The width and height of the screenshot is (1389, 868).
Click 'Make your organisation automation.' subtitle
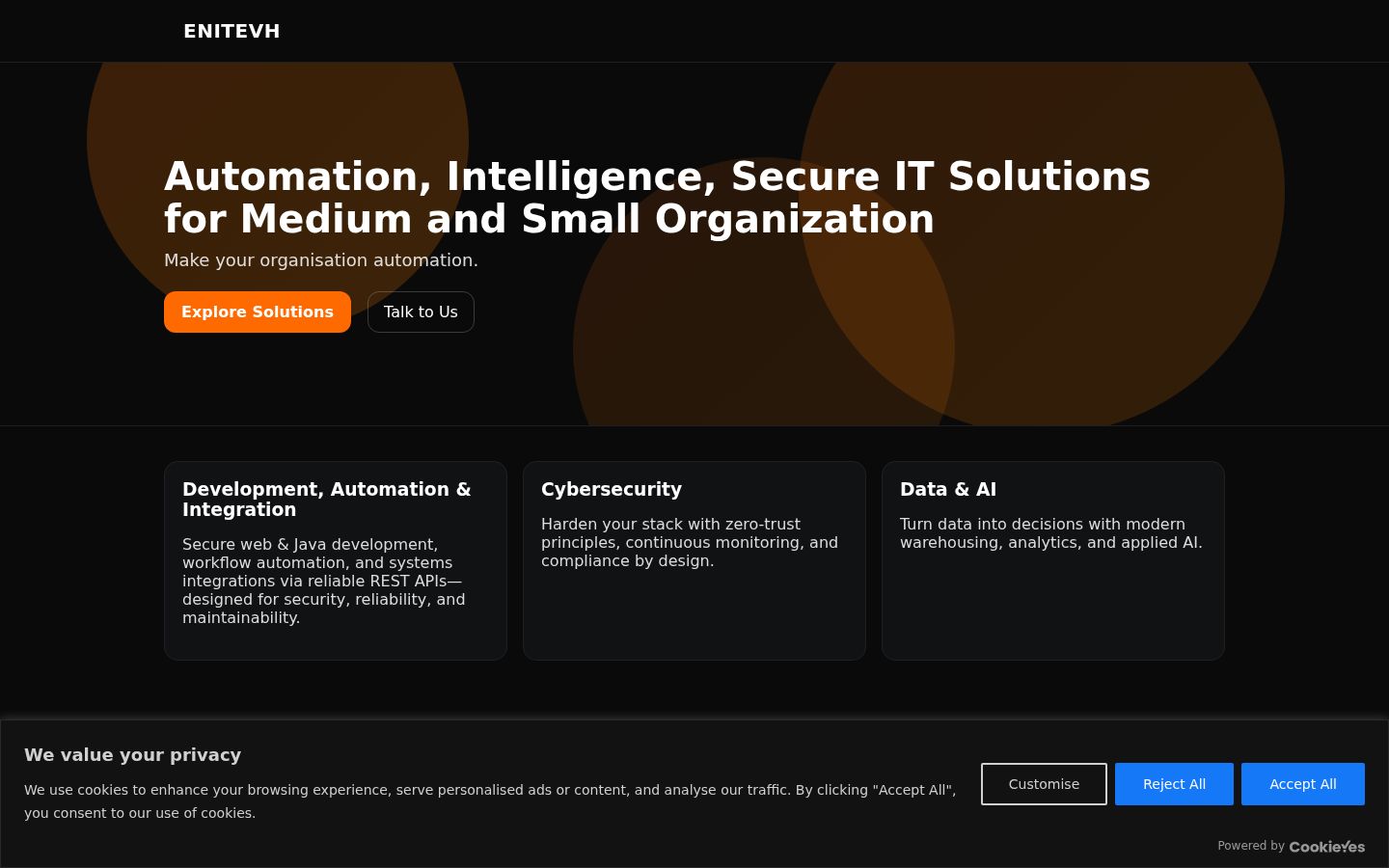point(321,260)
